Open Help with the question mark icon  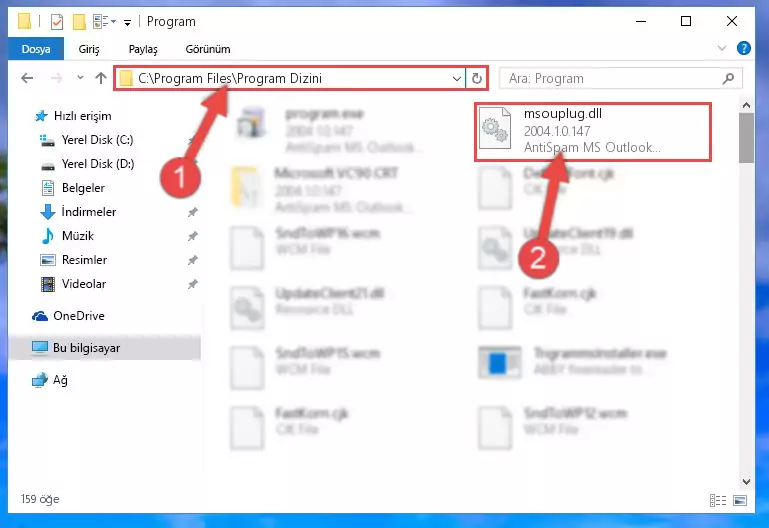[743, 48]
